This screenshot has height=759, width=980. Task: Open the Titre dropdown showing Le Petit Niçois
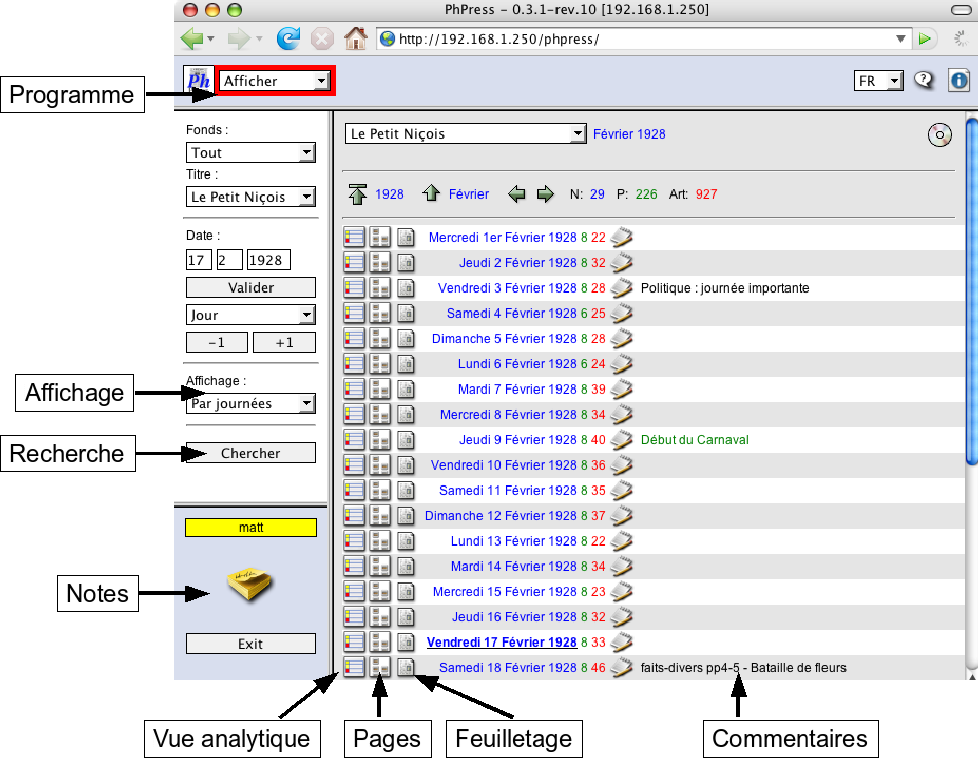point(250,197)
